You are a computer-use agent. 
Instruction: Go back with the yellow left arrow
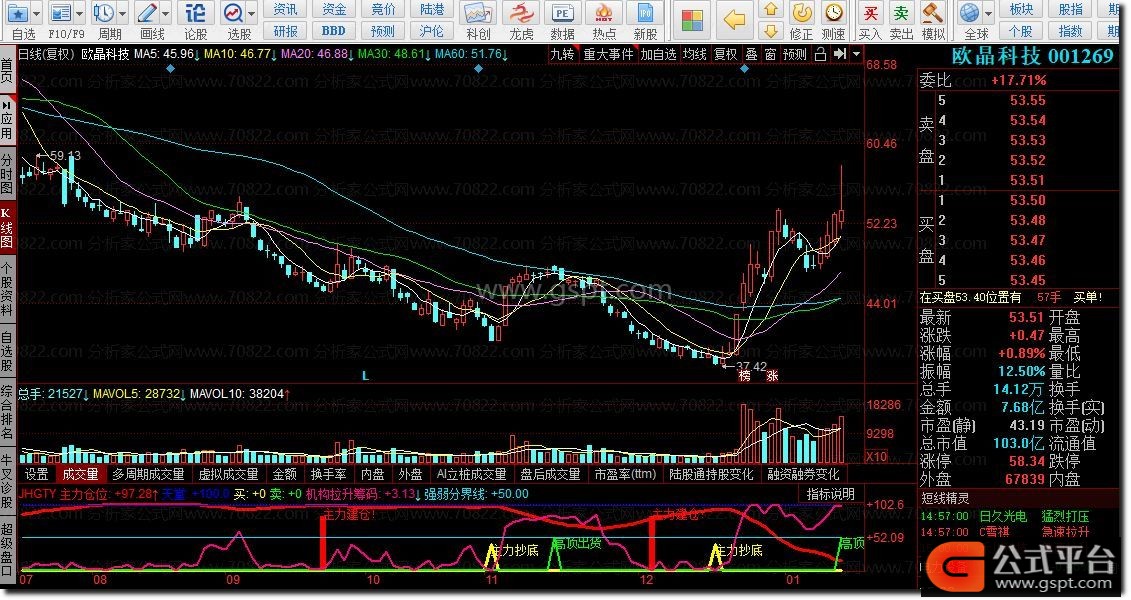734,20
